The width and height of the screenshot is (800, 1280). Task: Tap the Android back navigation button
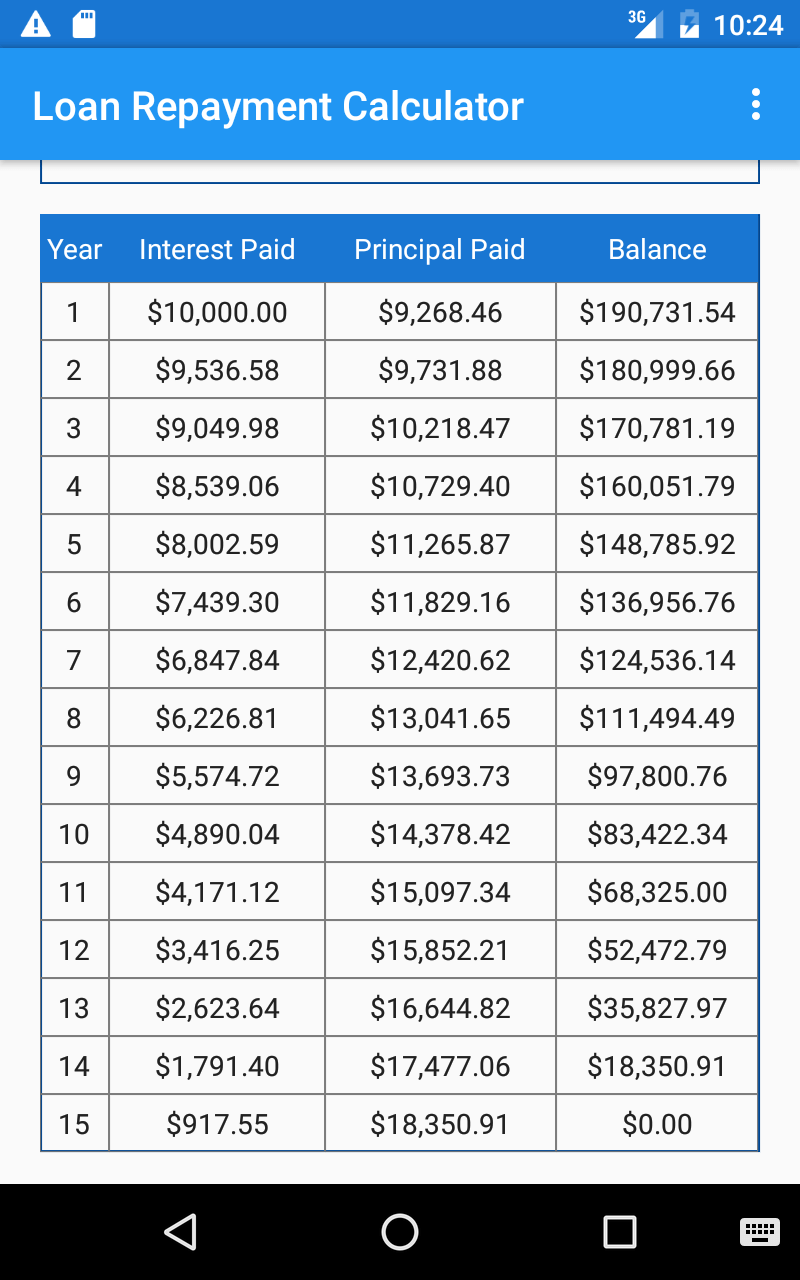click(x=180, y=1232)
